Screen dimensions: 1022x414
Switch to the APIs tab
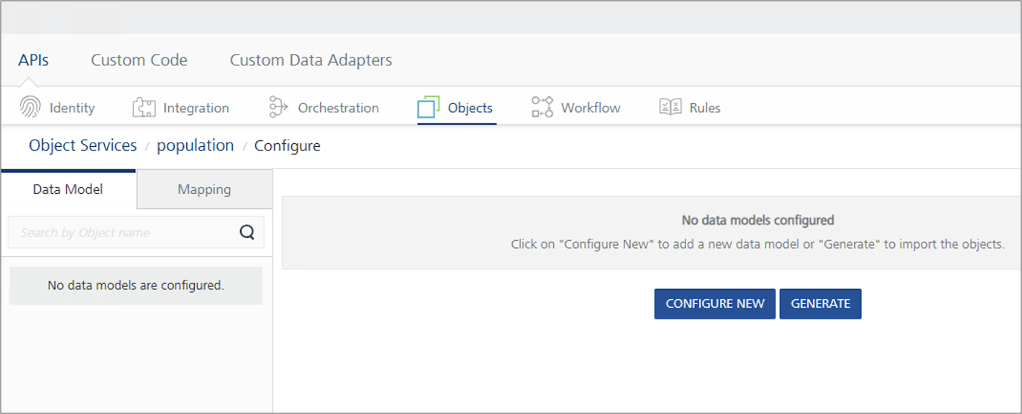point(33,60)
